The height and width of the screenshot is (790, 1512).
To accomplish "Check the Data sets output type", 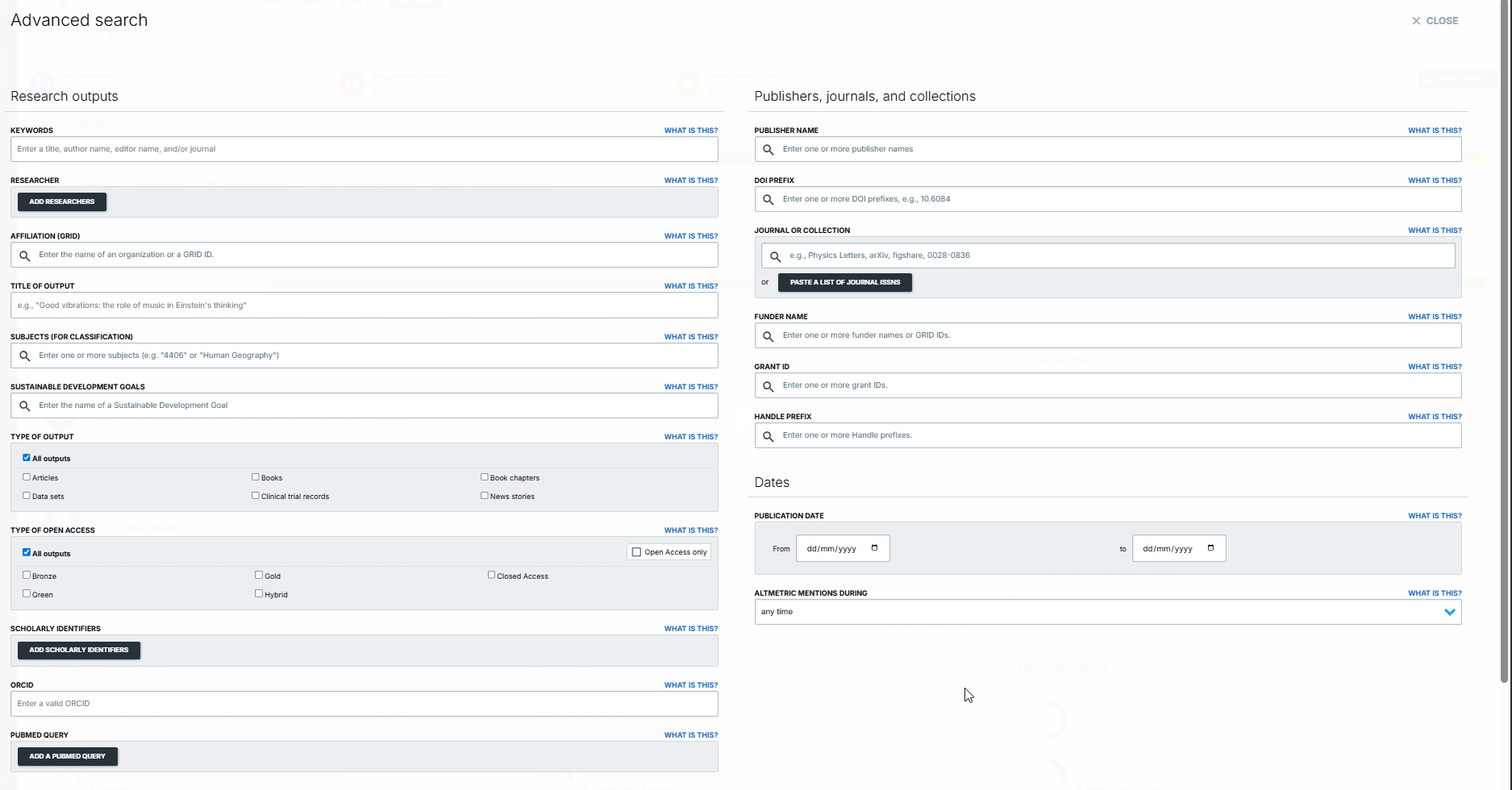I will 27,495.
